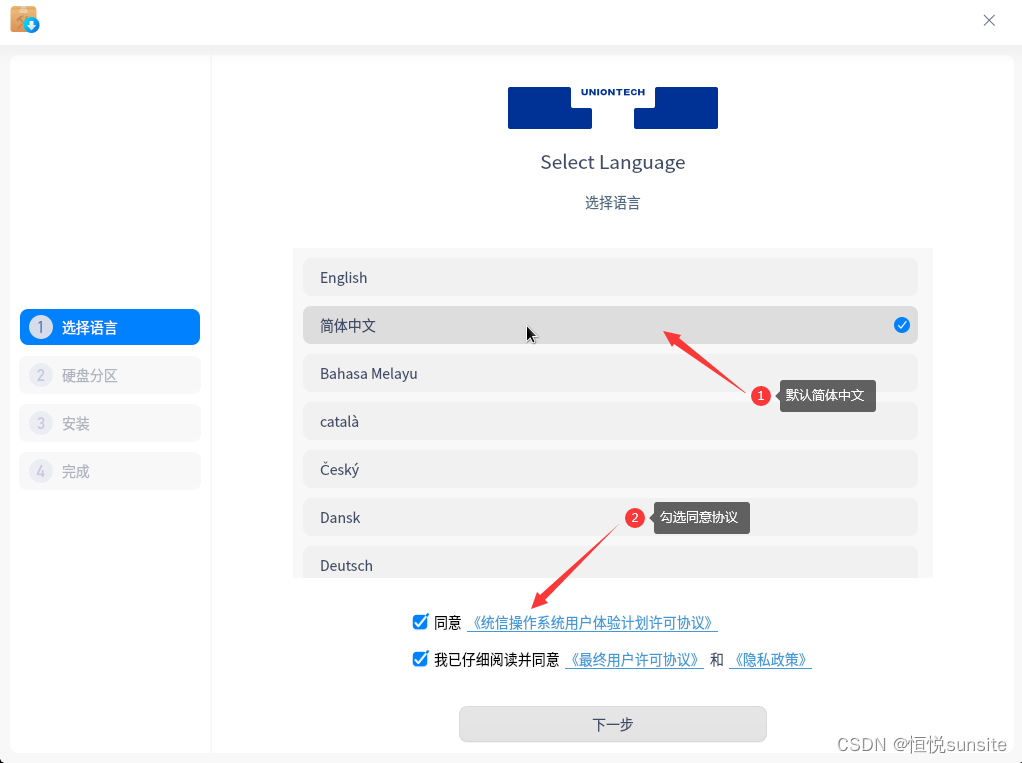Image resolution: width=1022 pixels, height=763 pixels.
Task: Click the Select Language heading
Action: pyautogui.click(x=613, y=162)
